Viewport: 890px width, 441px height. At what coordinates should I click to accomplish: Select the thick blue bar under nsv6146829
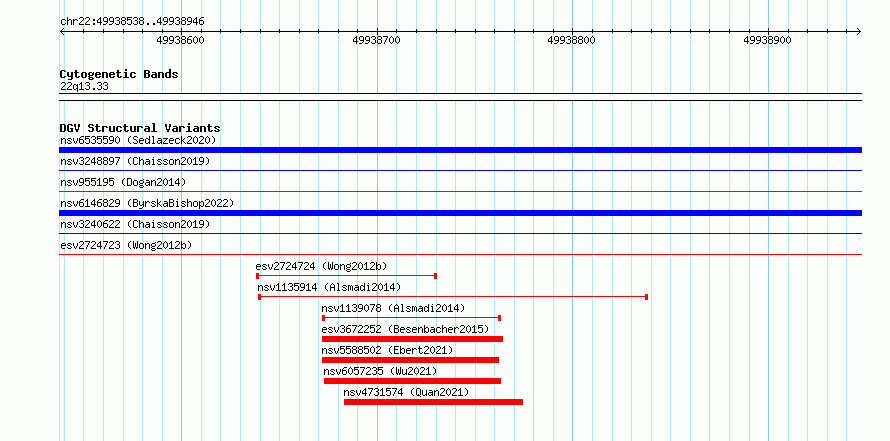[460, 213]
